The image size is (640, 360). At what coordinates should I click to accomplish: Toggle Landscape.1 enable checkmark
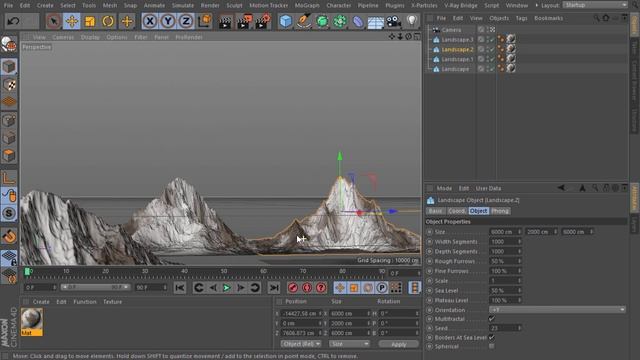[x=492, y=60]
